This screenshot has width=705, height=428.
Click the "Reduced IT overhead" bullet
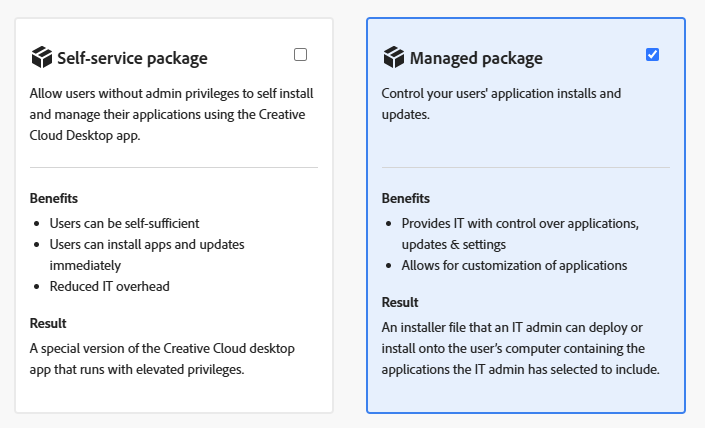[x=109, y=286]
